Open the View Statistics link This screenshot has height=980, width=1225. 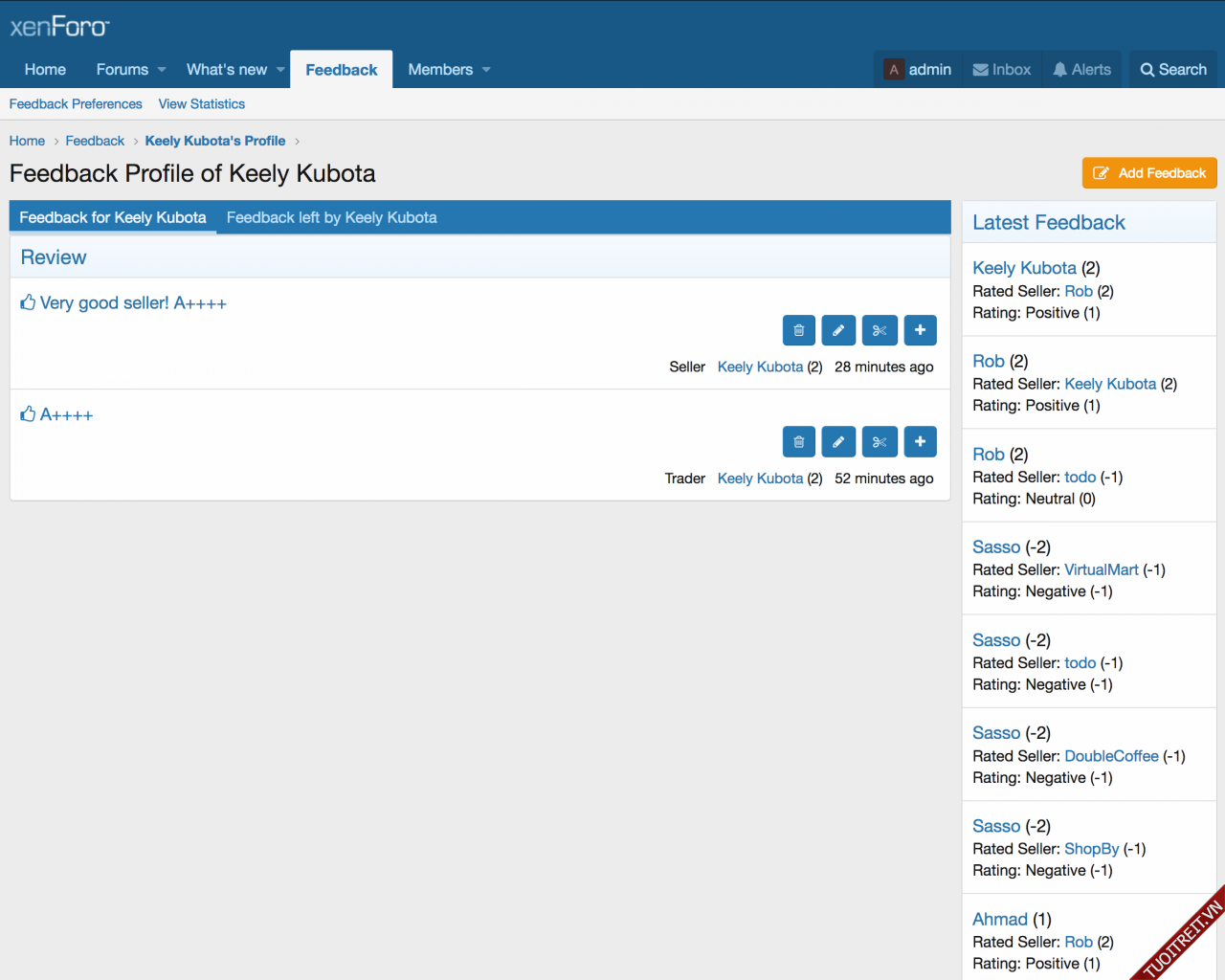[x=201, y=104]
